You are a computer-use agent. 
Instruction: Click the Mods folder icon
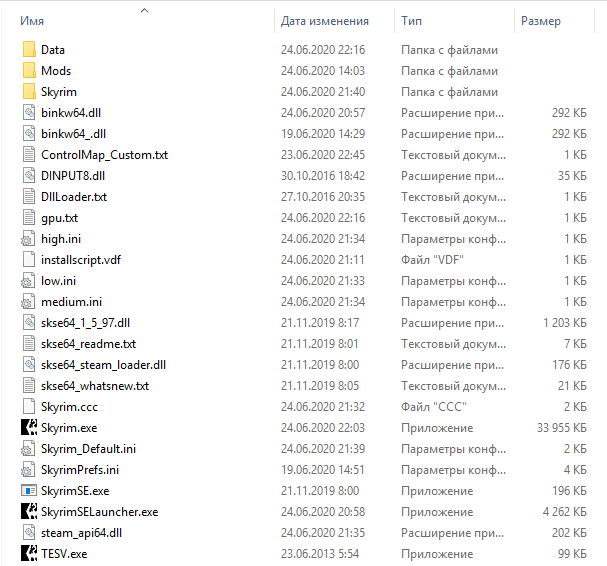(29, 71)
